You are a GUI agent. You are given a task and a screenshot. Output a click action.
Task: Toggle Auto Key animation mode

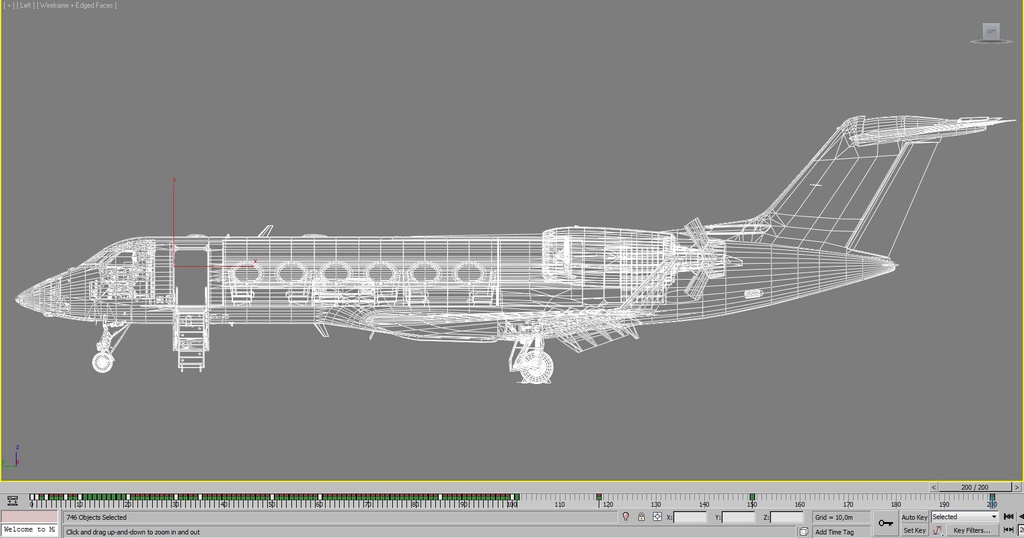tap(914, 517)
